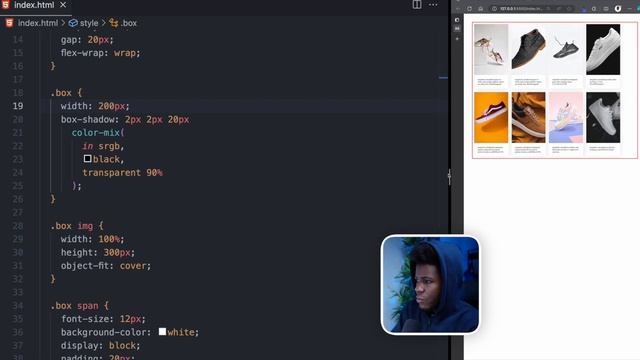The width and height of the screenshot is (640, 360).
Task: Reload the browser preview page
Action: point(469,9)
